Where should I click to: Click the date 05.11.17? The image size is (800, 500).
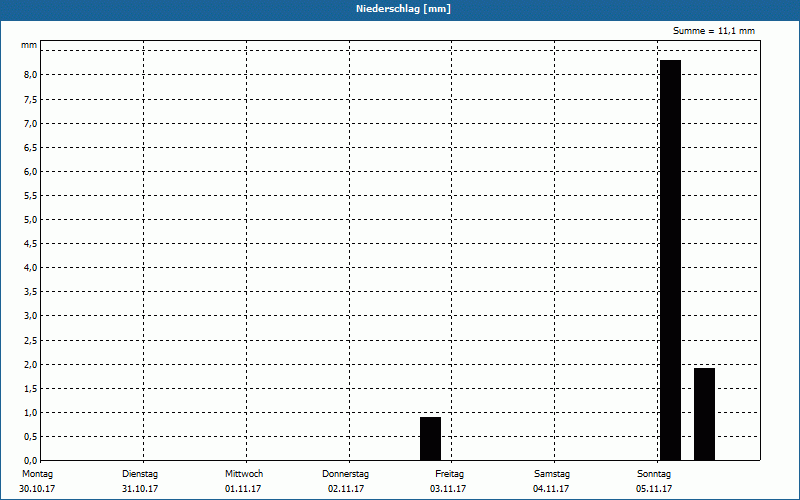(654, 489)
